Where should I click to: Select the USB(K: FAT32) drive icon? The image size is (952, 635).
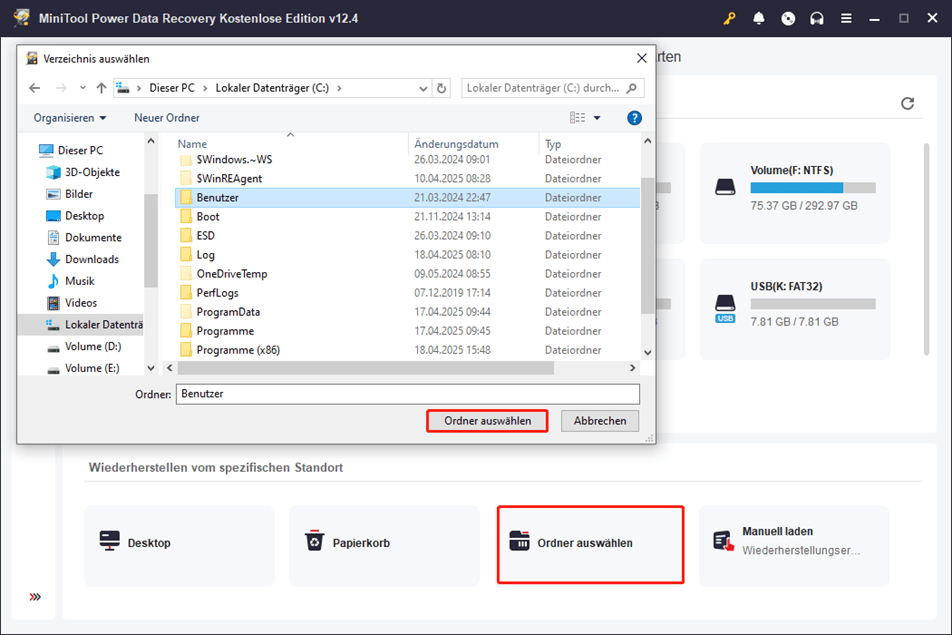pyautogui.click(x=725, y=308)
